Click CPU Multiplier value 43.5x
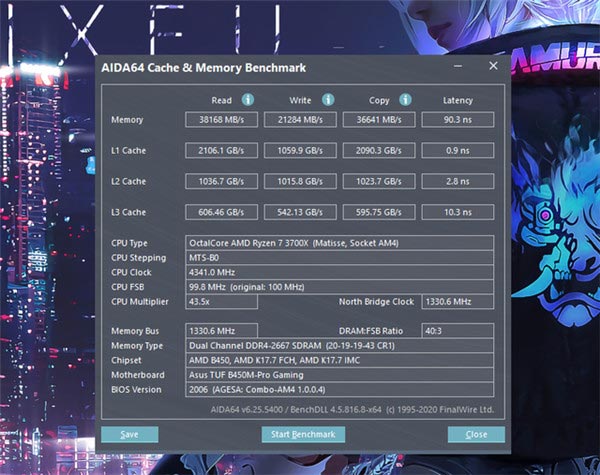Viewport: 600px width, 475px height. [x=222, y=302]
